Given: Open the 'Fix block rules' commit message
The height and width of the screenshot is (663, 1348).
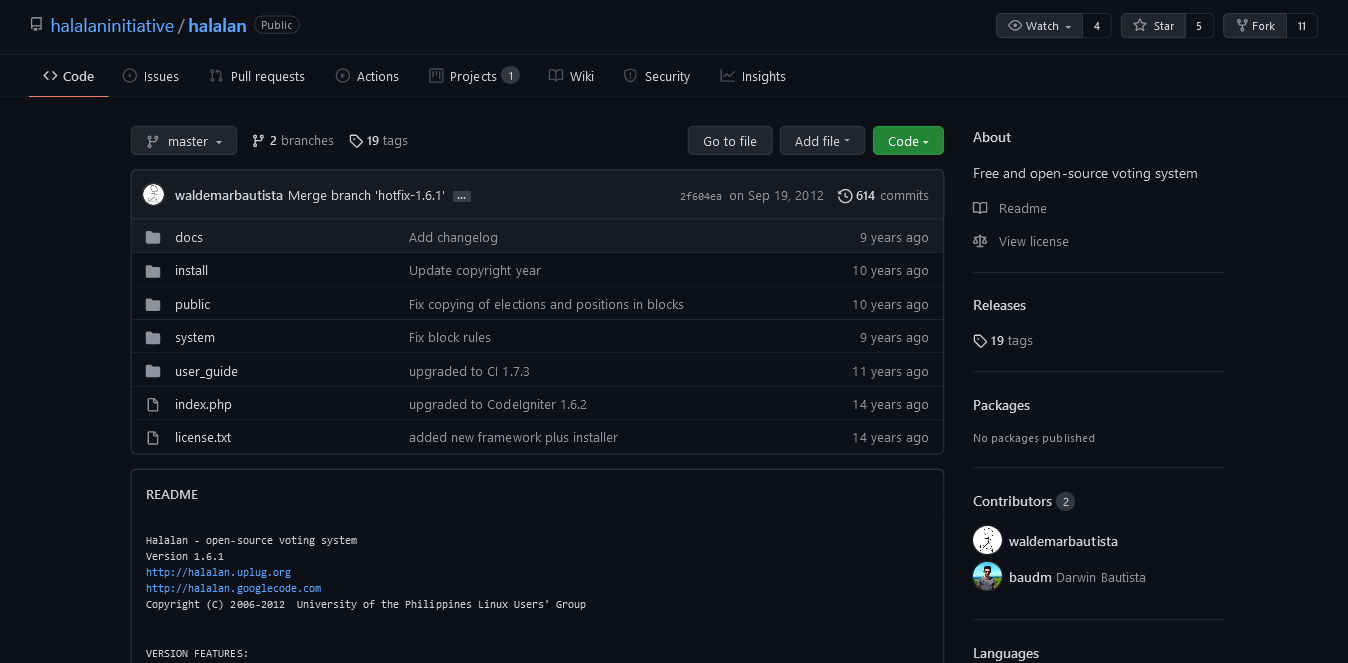Looking at the screenshot, I should click(450, 338).
